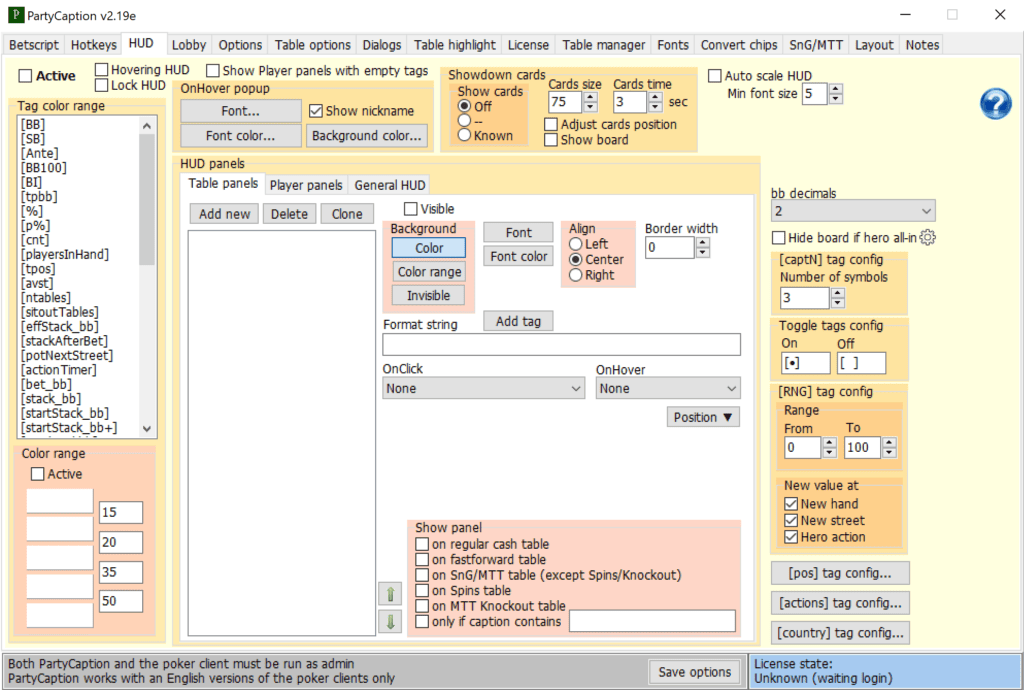Uncheck New street under New value at
The width and height of the screenshot is (1024, 690).
tap(791, 520)
